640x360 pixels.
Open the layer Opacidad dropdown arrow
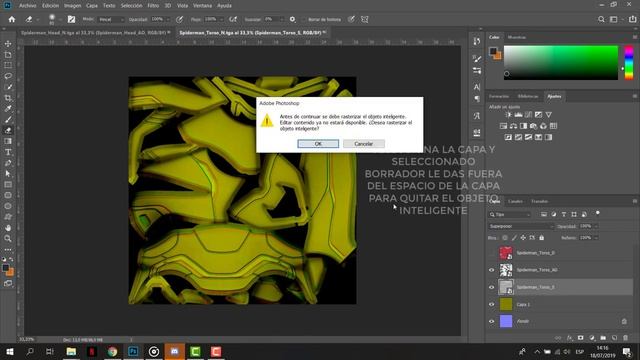(x=596, y=226)
